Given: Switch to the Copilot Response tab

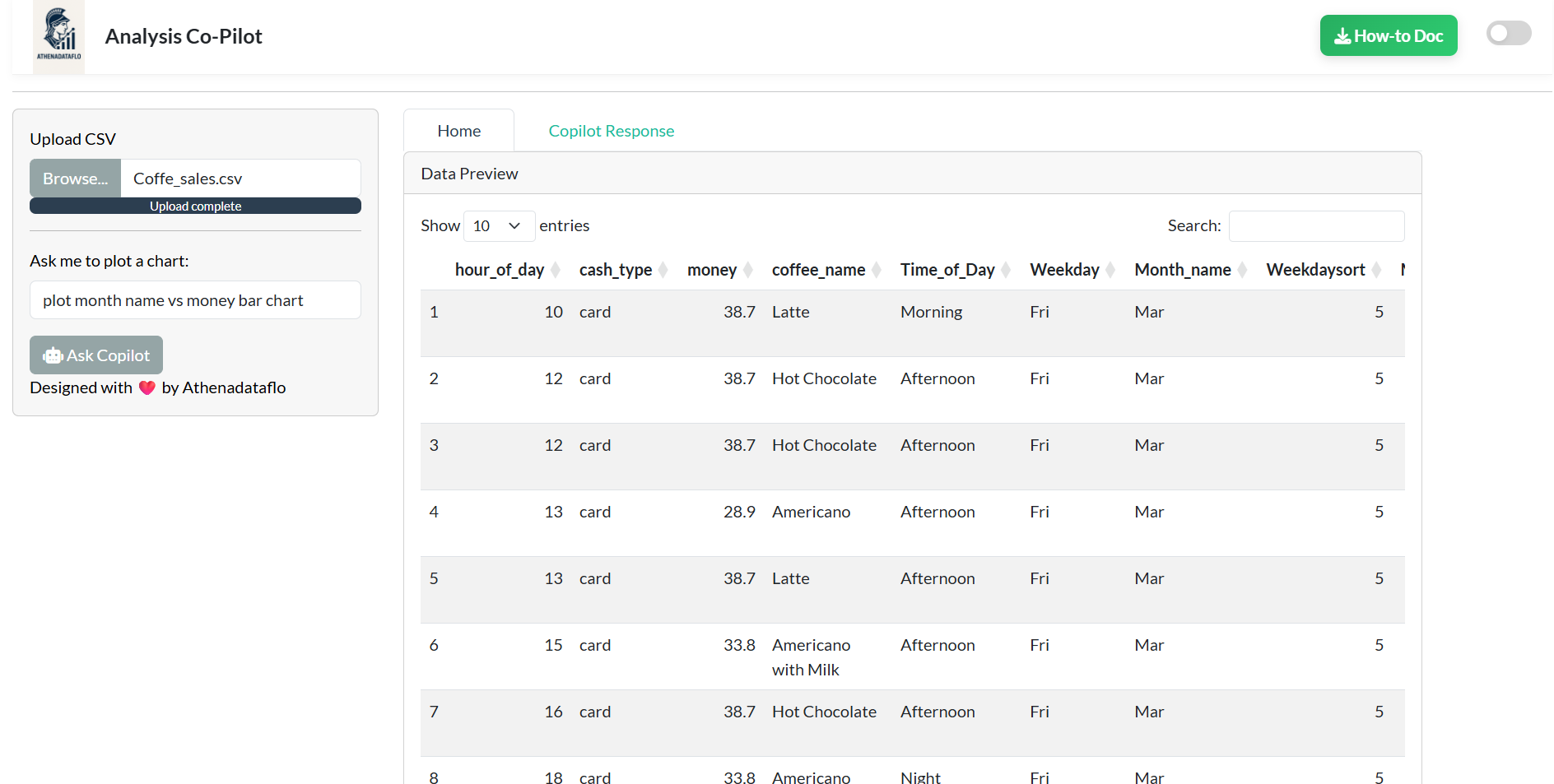Looking at the screenshot, I should click(611, 131).
